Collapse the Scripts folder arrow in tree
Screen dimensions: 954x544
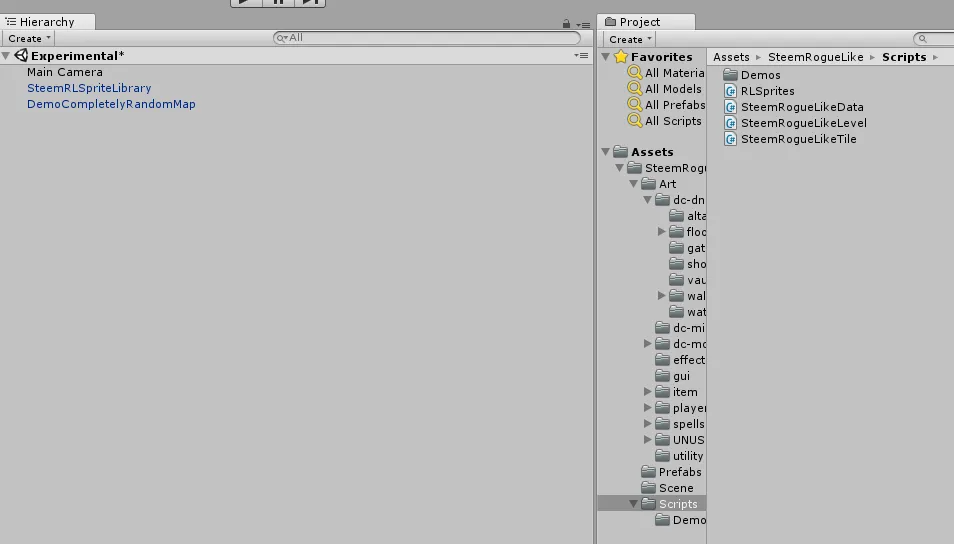click(633, 504)
